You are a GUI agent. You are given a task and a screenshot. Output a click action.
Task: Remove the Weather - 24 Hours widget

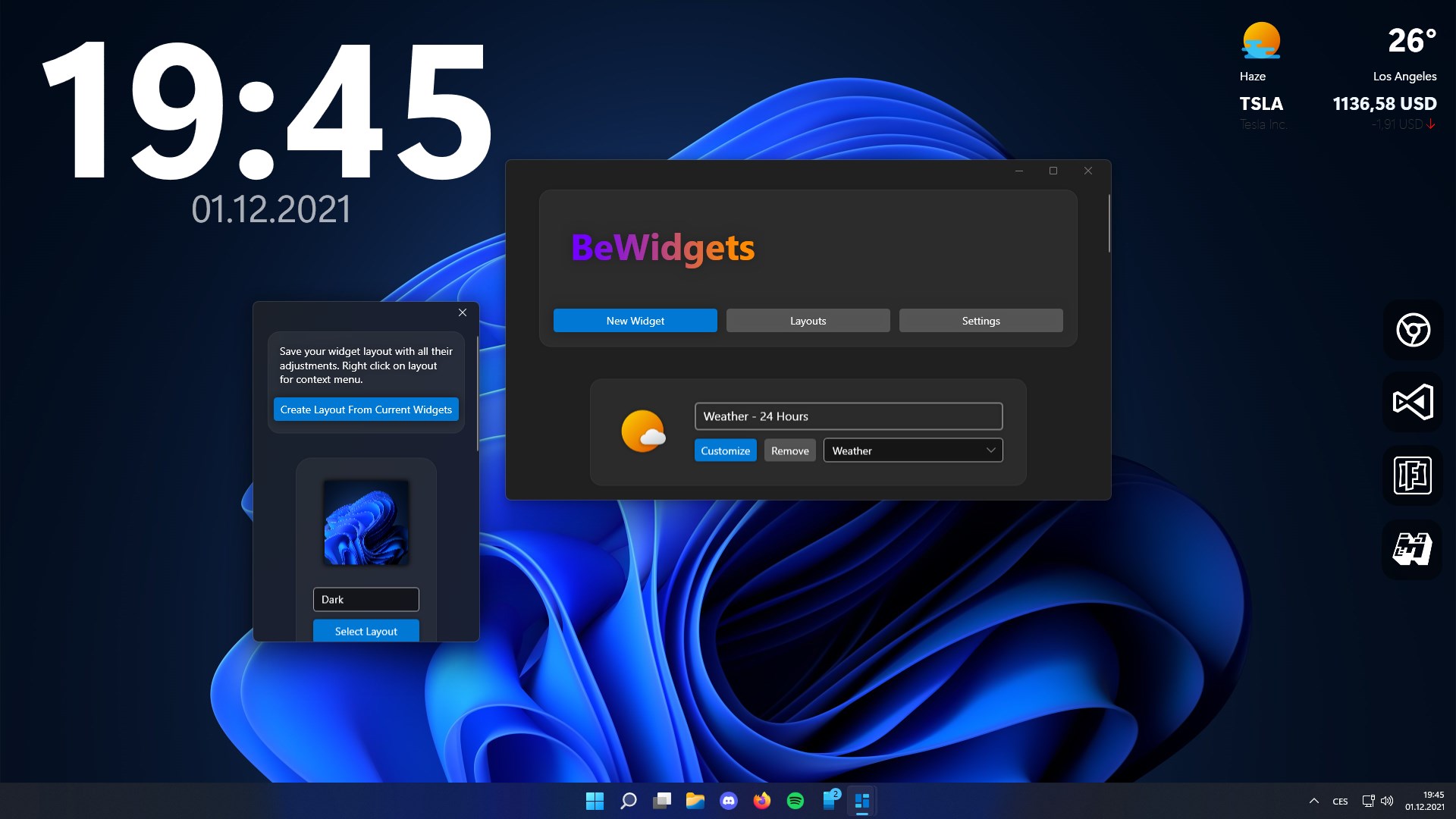tap(789, 450)
